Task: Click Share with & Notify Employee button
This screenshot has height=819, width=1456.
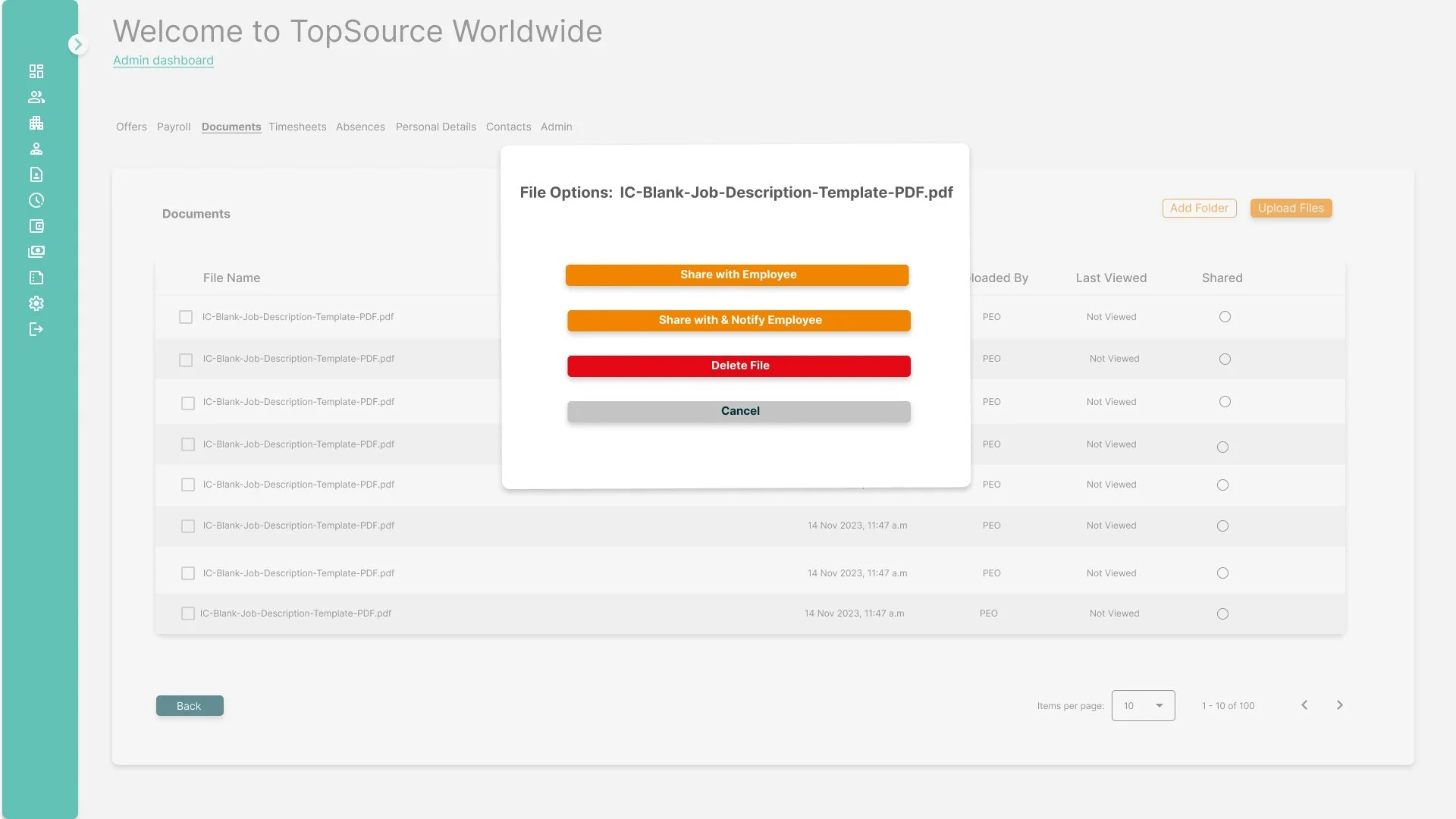Action: [x=739, y=320]
